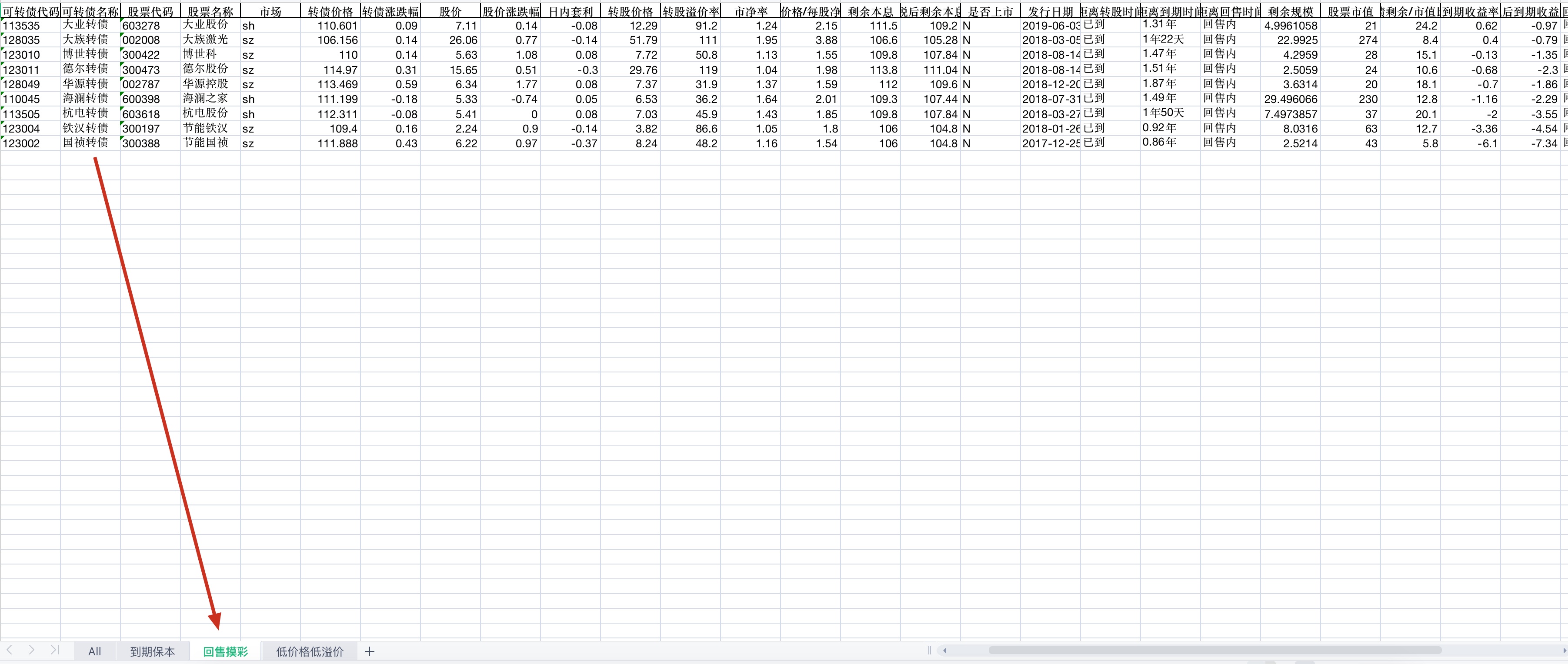This screenshot has height=664, width=1568.
Task: Select the 转债价格 column header cell
Action: coord(330,11)
